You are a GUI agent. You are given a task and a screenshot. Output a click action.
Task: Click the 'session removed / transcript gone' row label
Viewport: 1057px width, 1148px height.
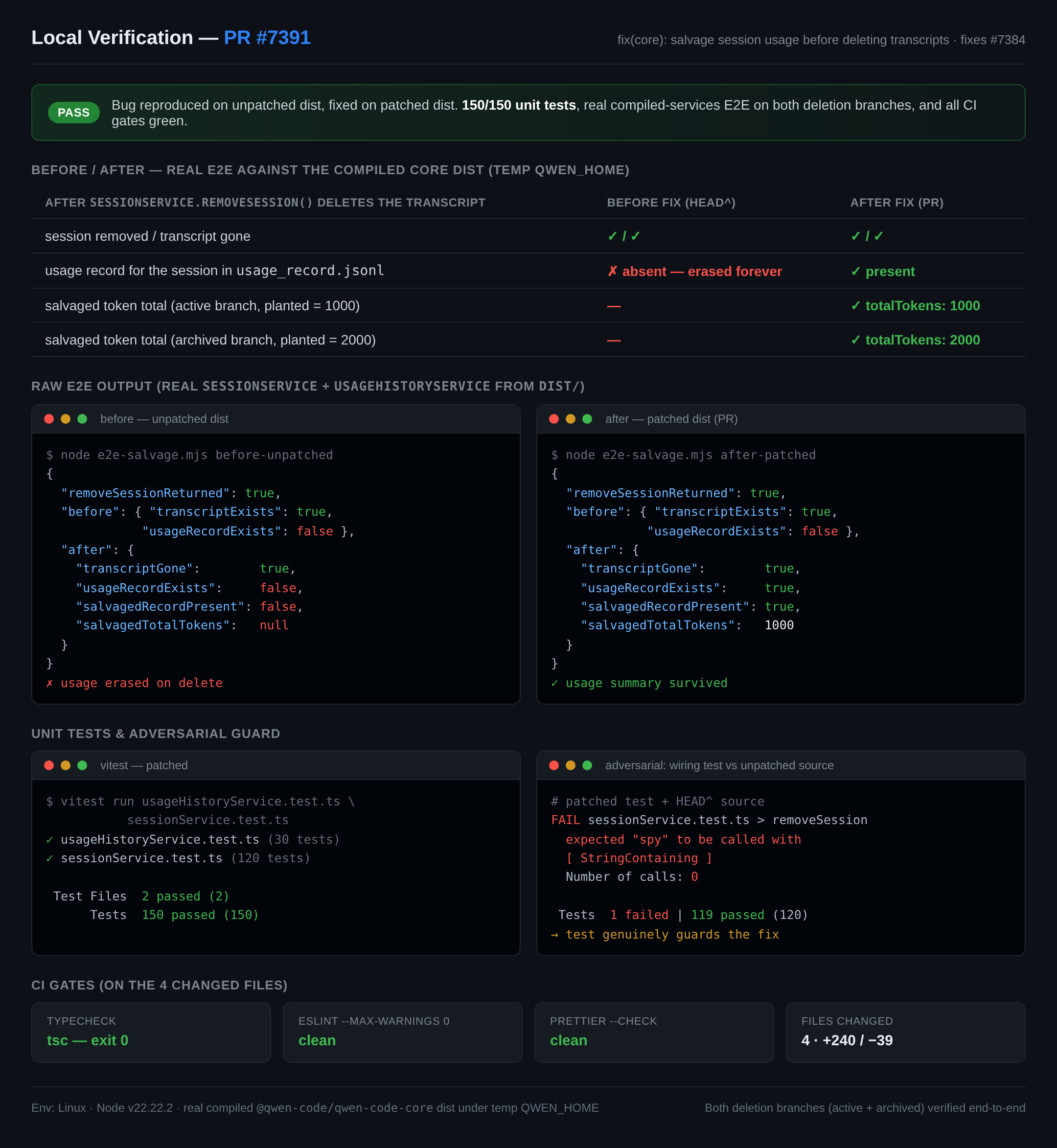148,236
